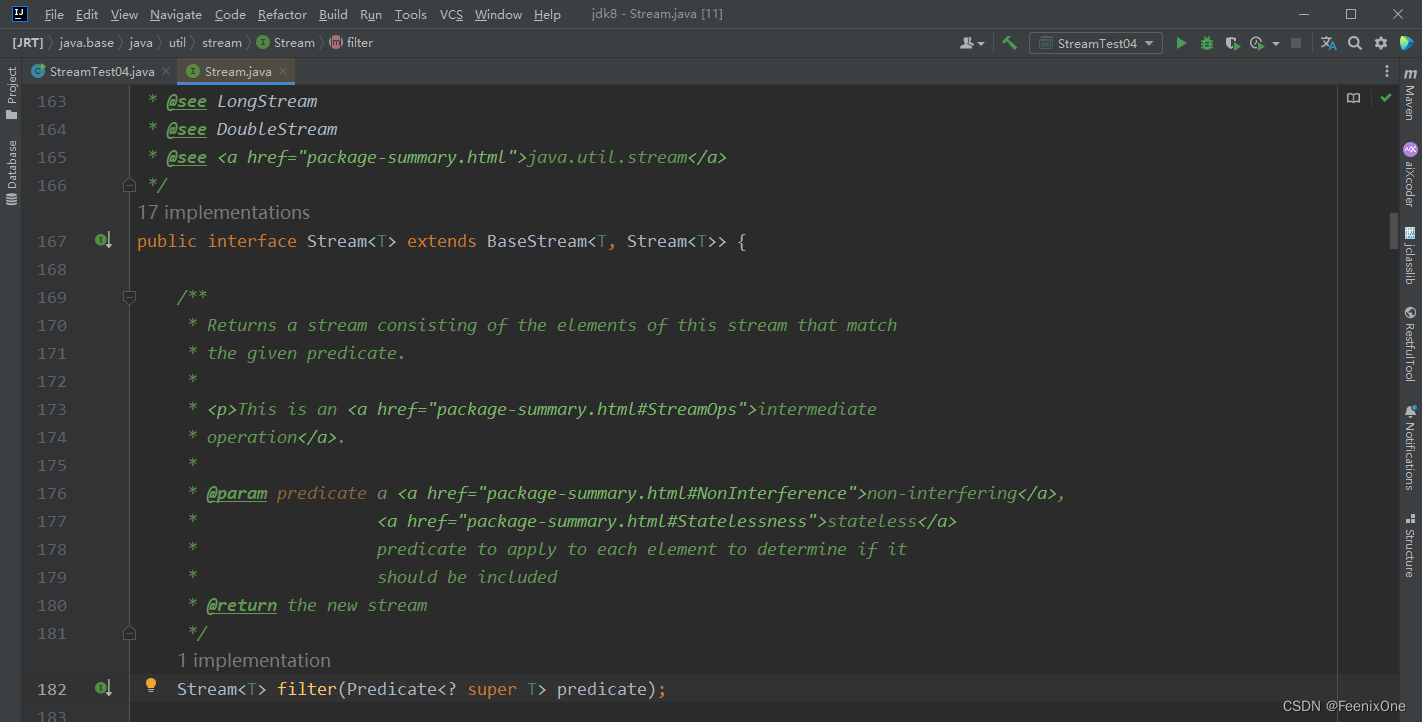The image size is (1422, 722).
Task: Open the Notifications tool window
Action: (x=1410, y=447)
